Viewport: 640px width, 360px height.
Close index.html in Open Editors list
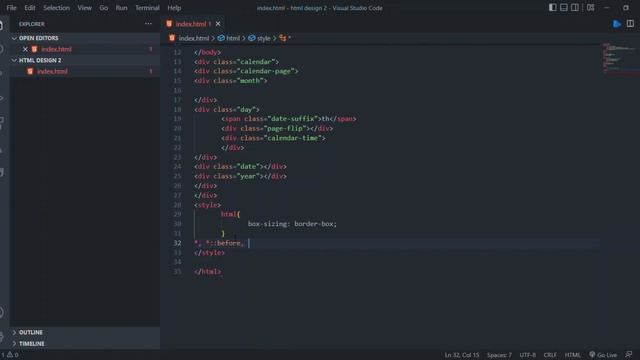point(25,49)
